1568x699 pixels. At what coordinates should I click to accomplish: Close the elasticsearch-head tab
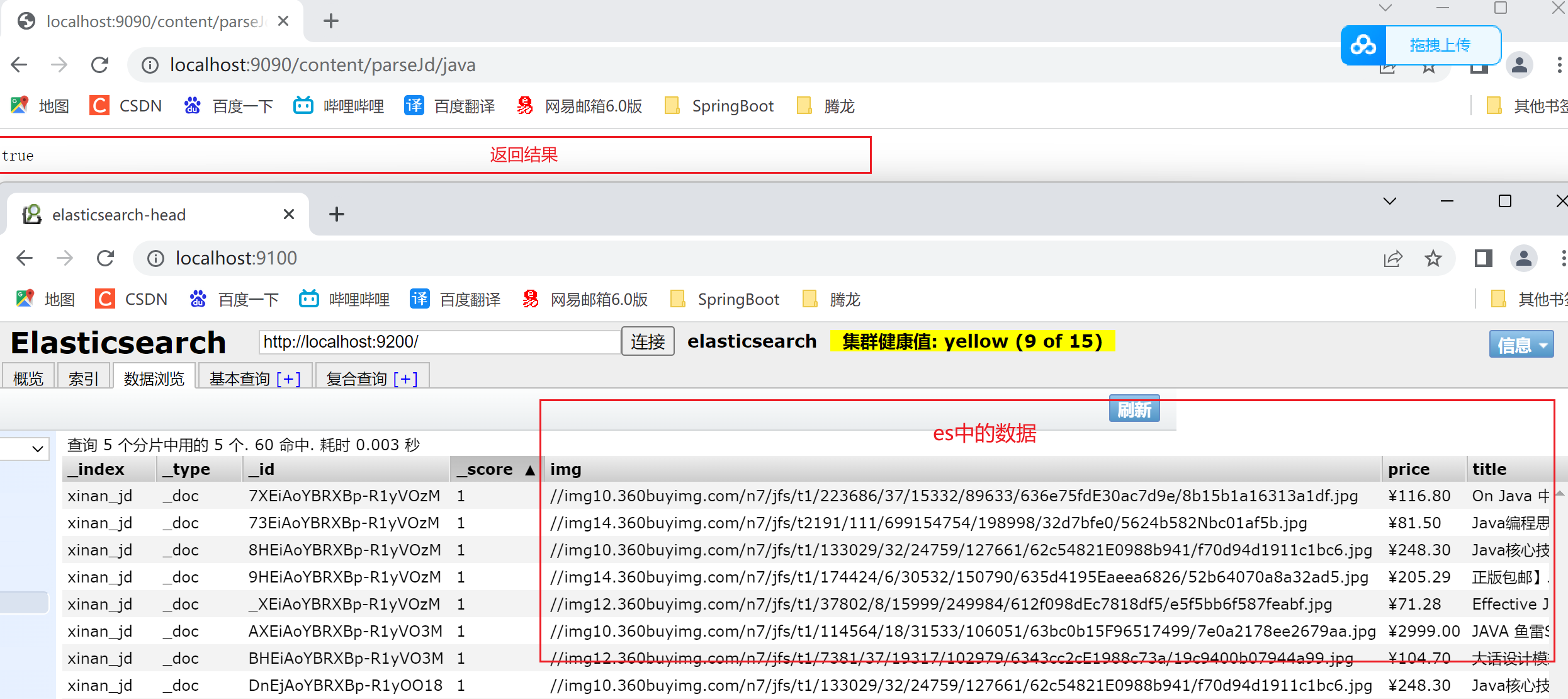(x=289, y=215)
